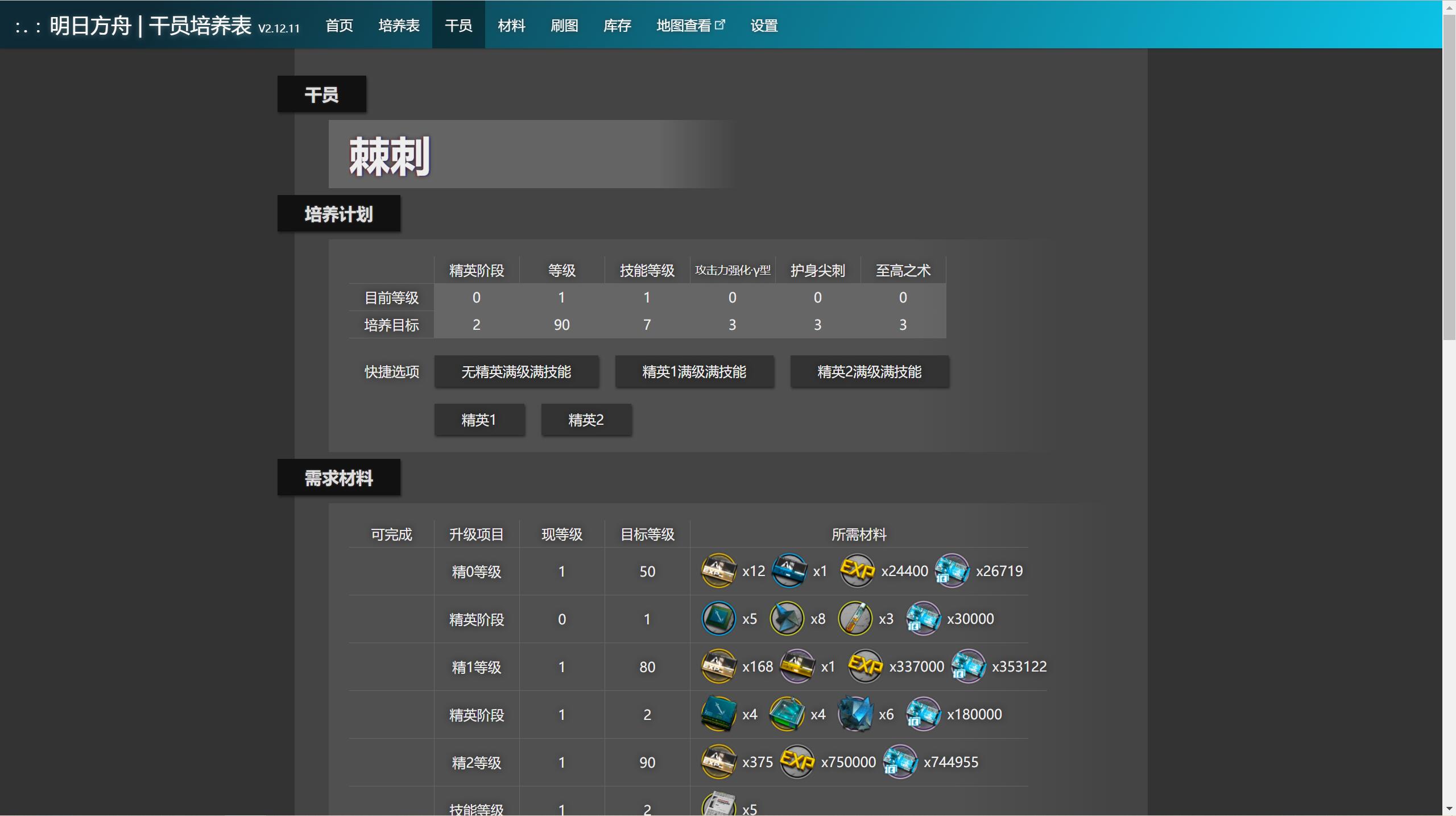Screen dimensions: 1456x816
Task: Click the LMD icon x180000
Action: click(x=924, y=714)
